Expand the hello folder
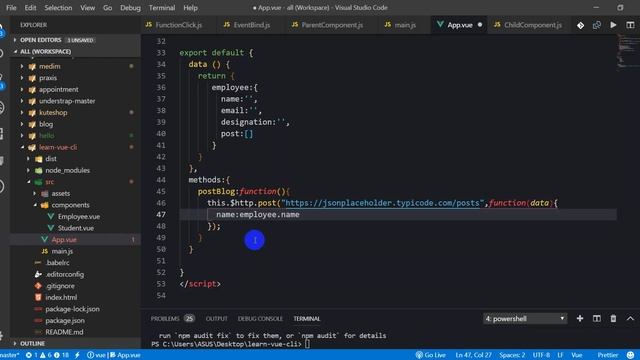Screen dimensions: 640x360 (x=46, y=136)
